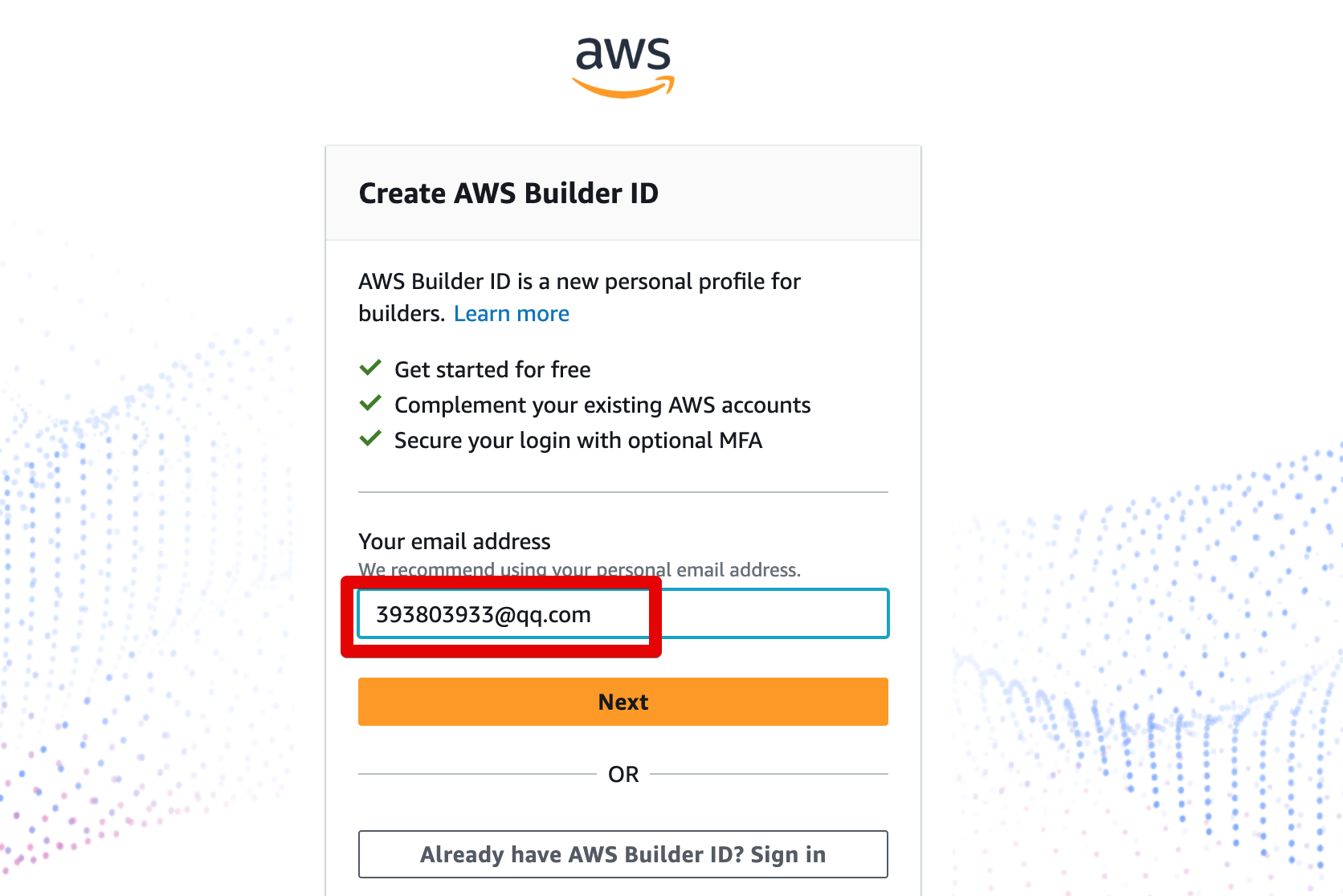Screen dimensions: 1343x896
Task: Click the 'OR' divider text
Action: [623, 774]
